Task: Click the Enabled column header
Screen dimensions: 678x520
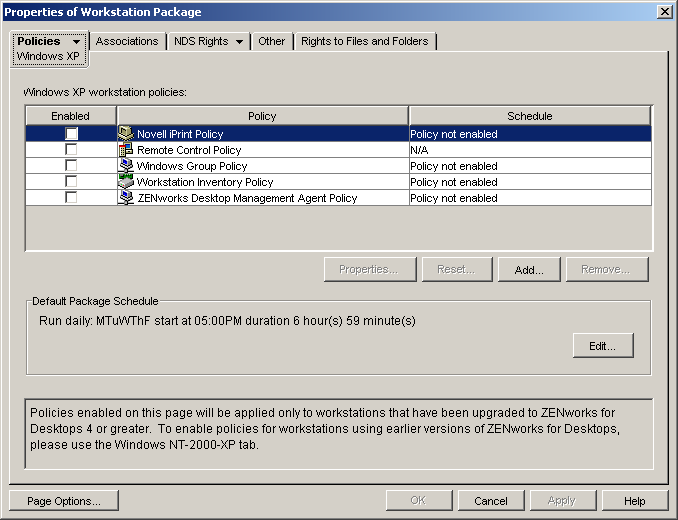Action: (x=71, y=116)
